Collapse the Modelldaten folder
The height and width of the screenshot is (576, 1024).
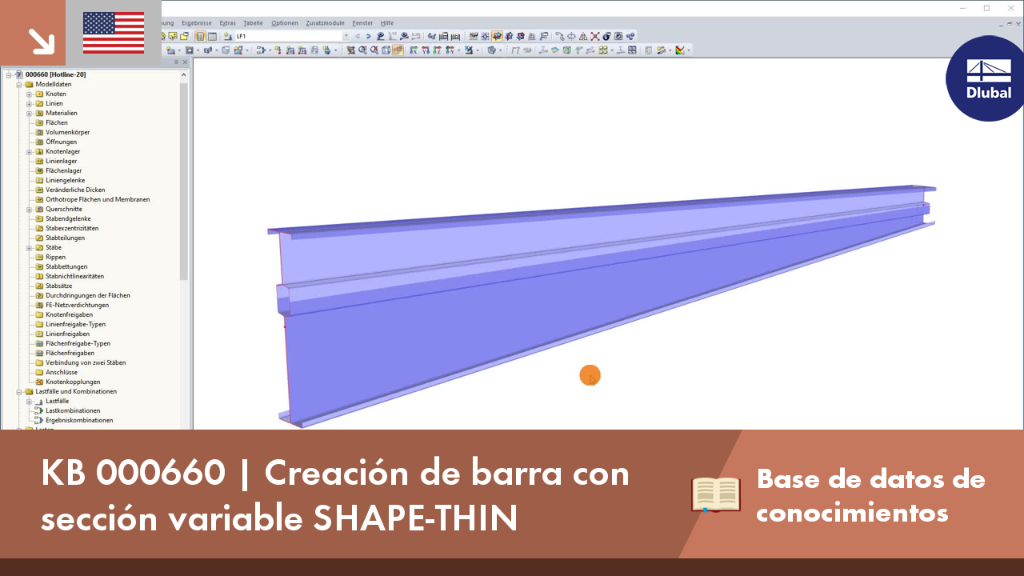(19, 84)
